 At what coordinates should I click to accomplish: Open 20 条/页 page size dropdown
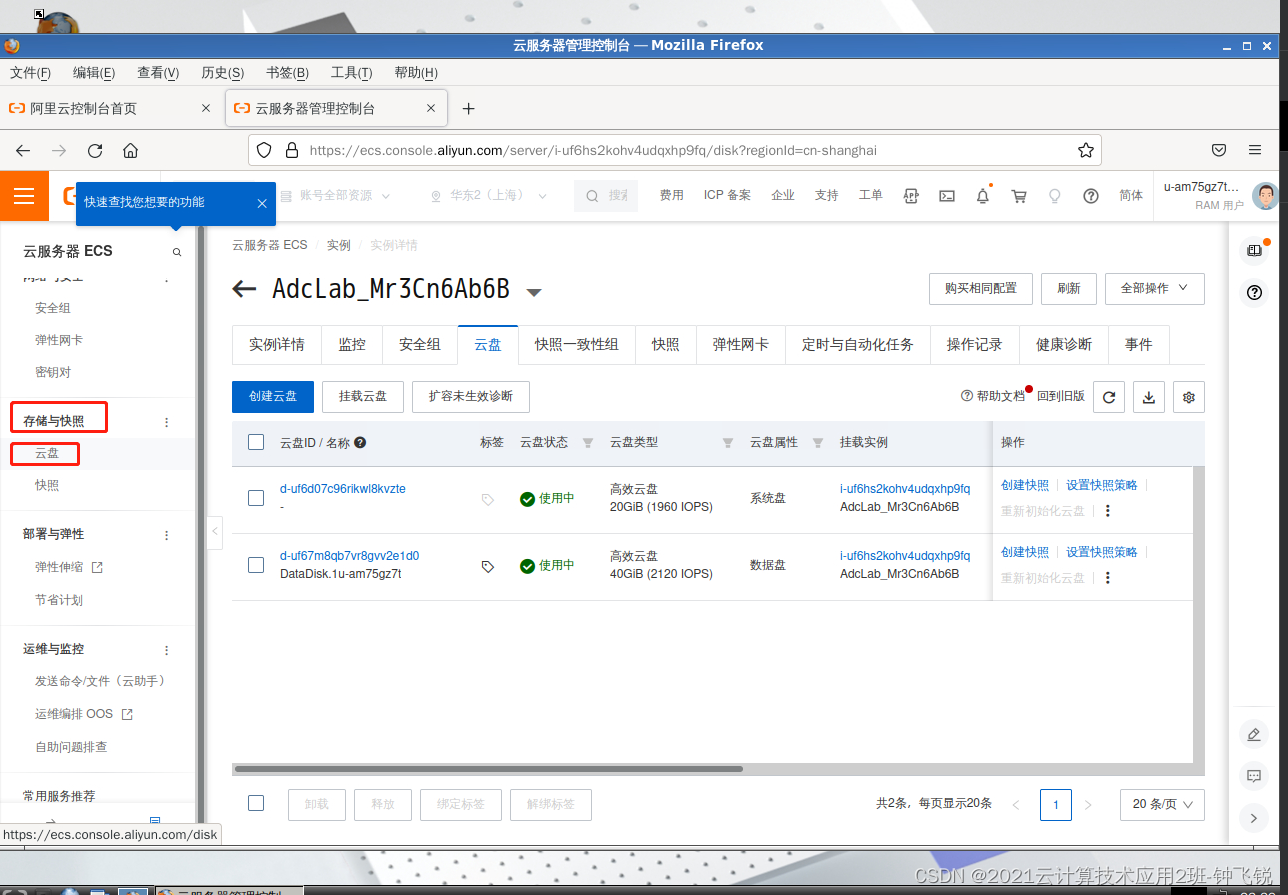(x=1162, y=804)
